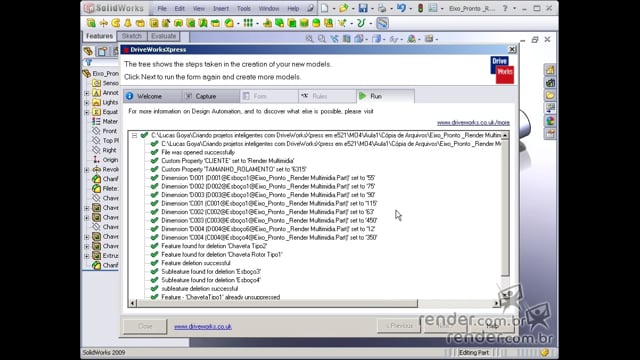This screenshot has width=640, height=360.
Task: Click the Help button in DriveWorksXpress dialog
Action: (x=493, y=326)
